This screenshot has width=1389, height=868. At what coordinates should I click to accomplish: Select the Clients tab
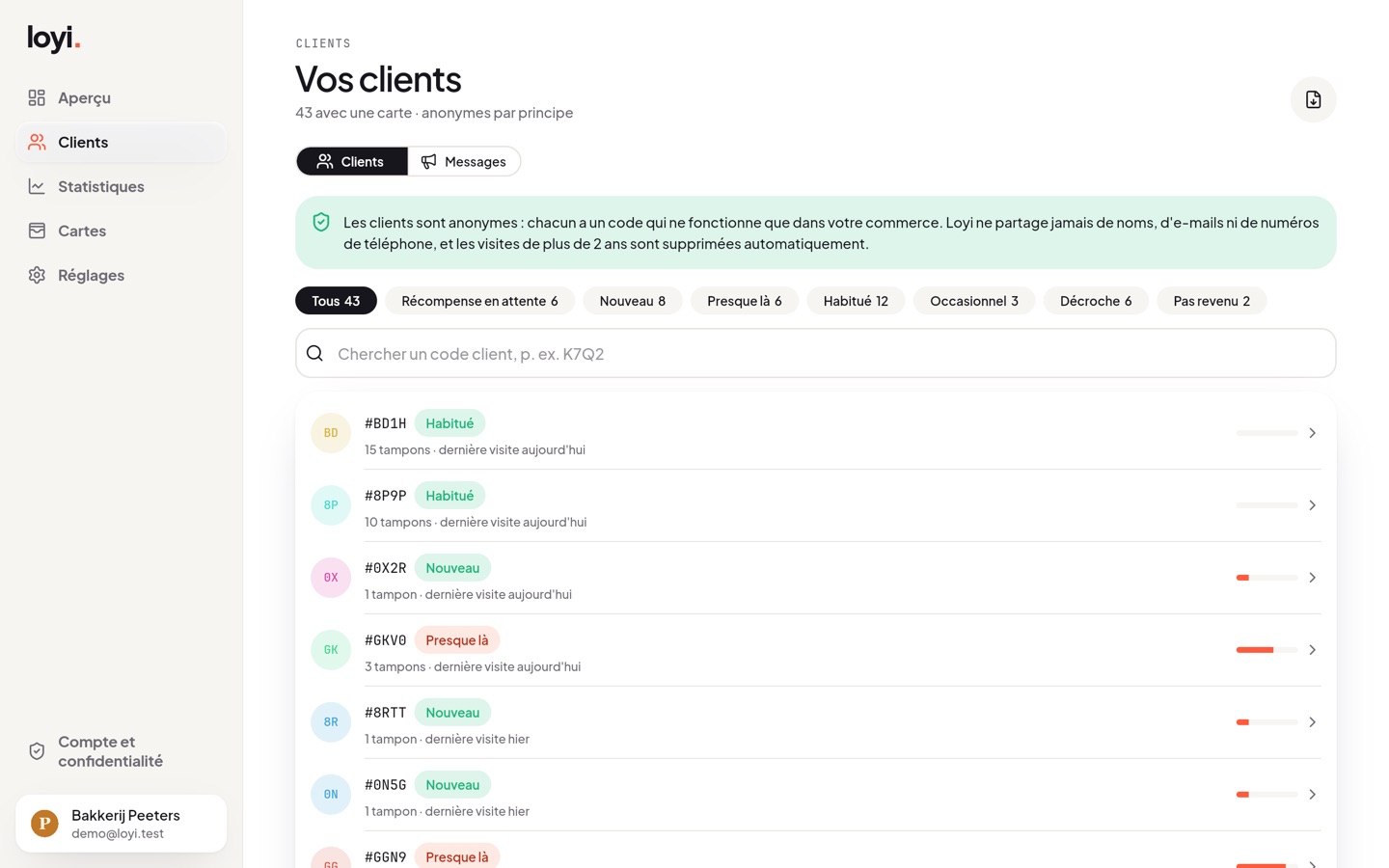pos(351,161)
